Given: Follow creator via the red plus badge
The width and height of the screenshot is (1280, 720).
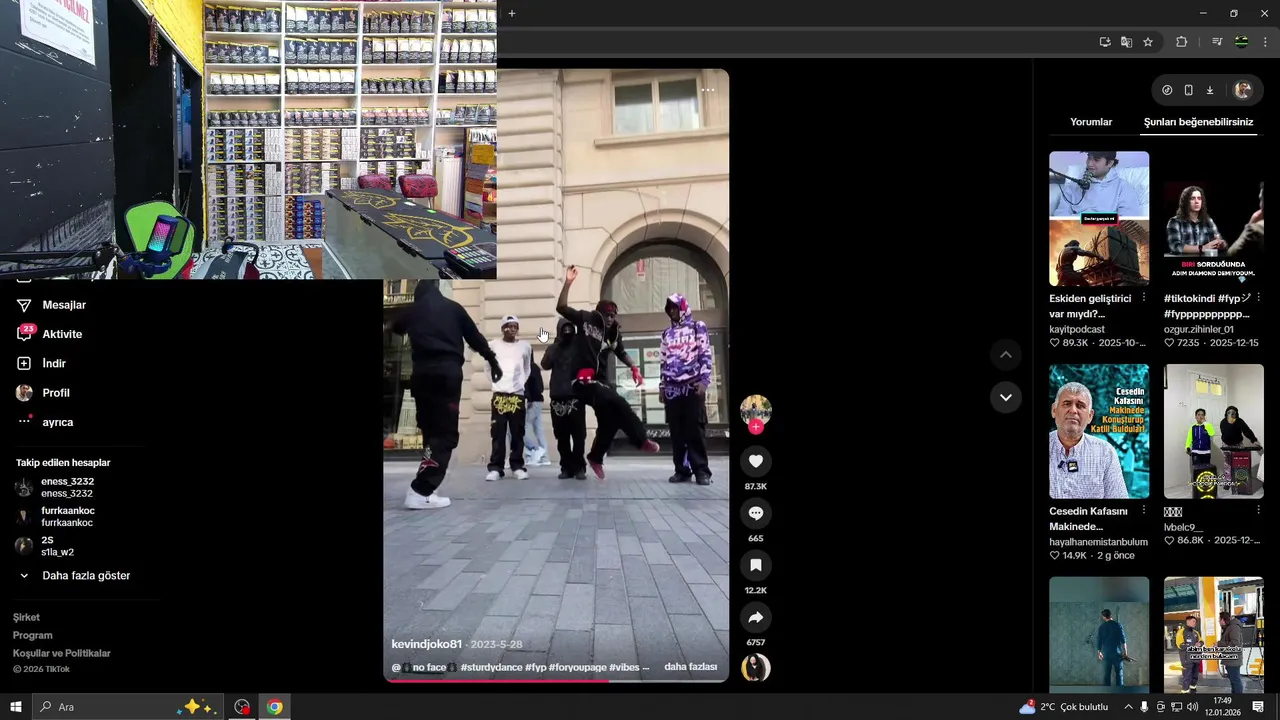Looking at the screenshot, I should click(x=755, y=427).
